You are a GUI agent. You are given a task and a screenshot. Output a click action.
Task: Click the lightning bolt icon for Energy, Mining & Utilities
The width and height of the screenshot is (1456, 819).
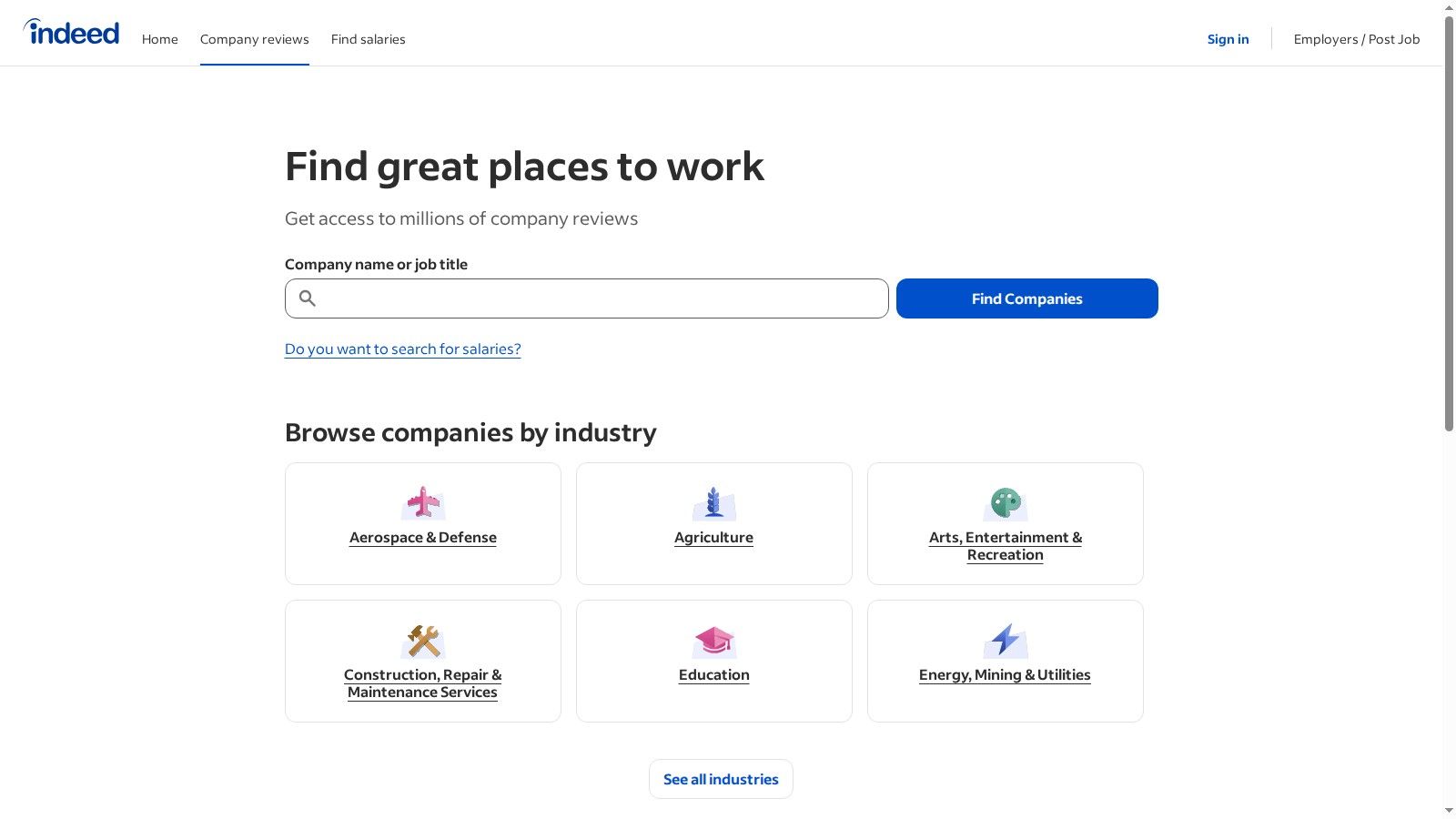(1005, 641)
